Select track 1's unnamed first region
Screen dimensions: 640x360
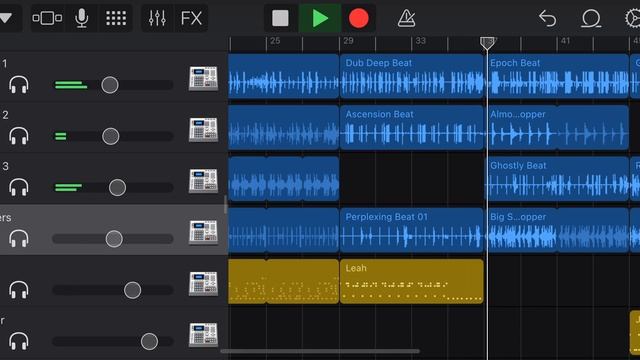(x=284, y=76)
